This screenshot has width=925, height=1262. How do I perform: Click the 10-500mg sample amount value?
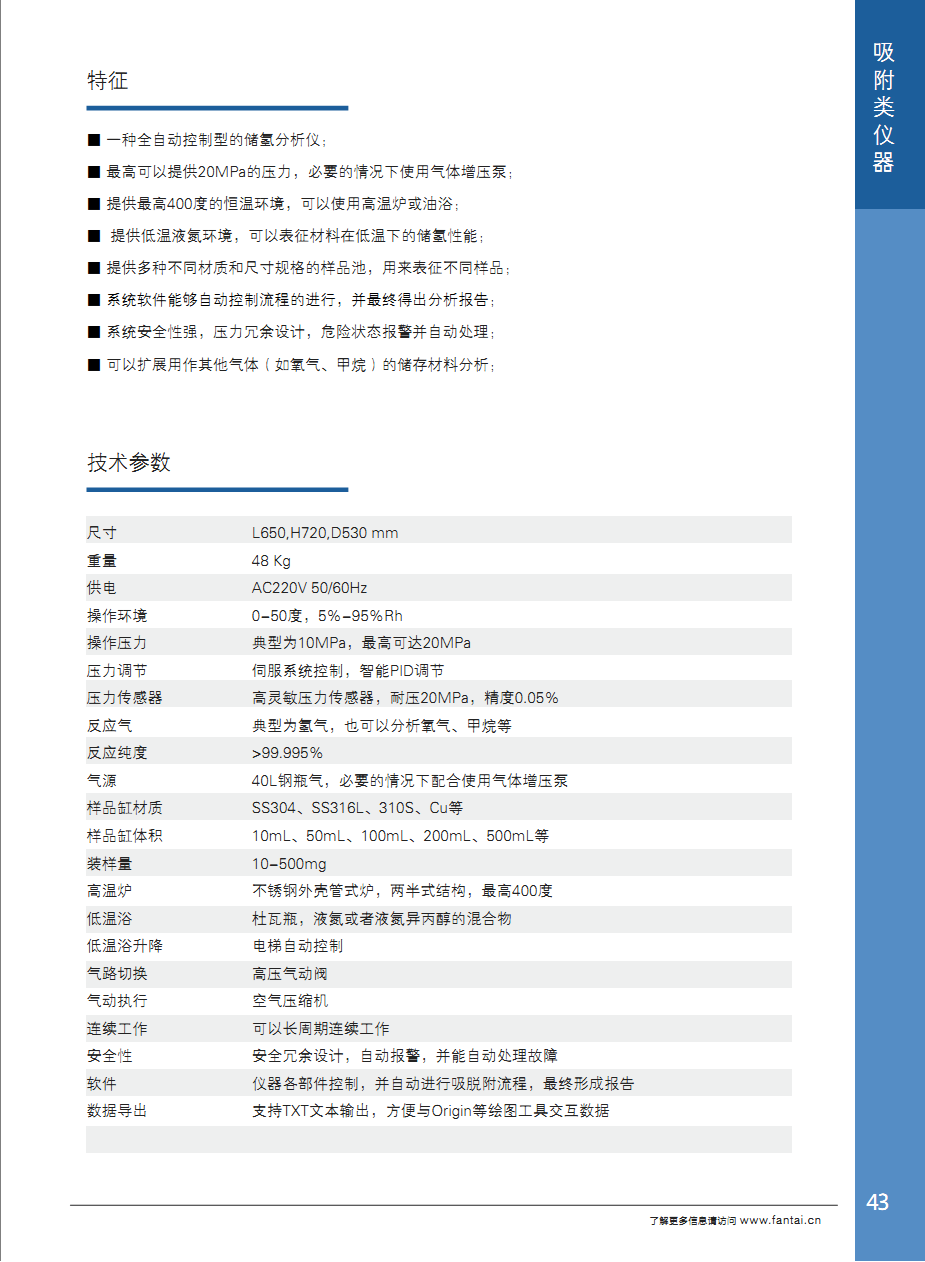pos(288,864)
